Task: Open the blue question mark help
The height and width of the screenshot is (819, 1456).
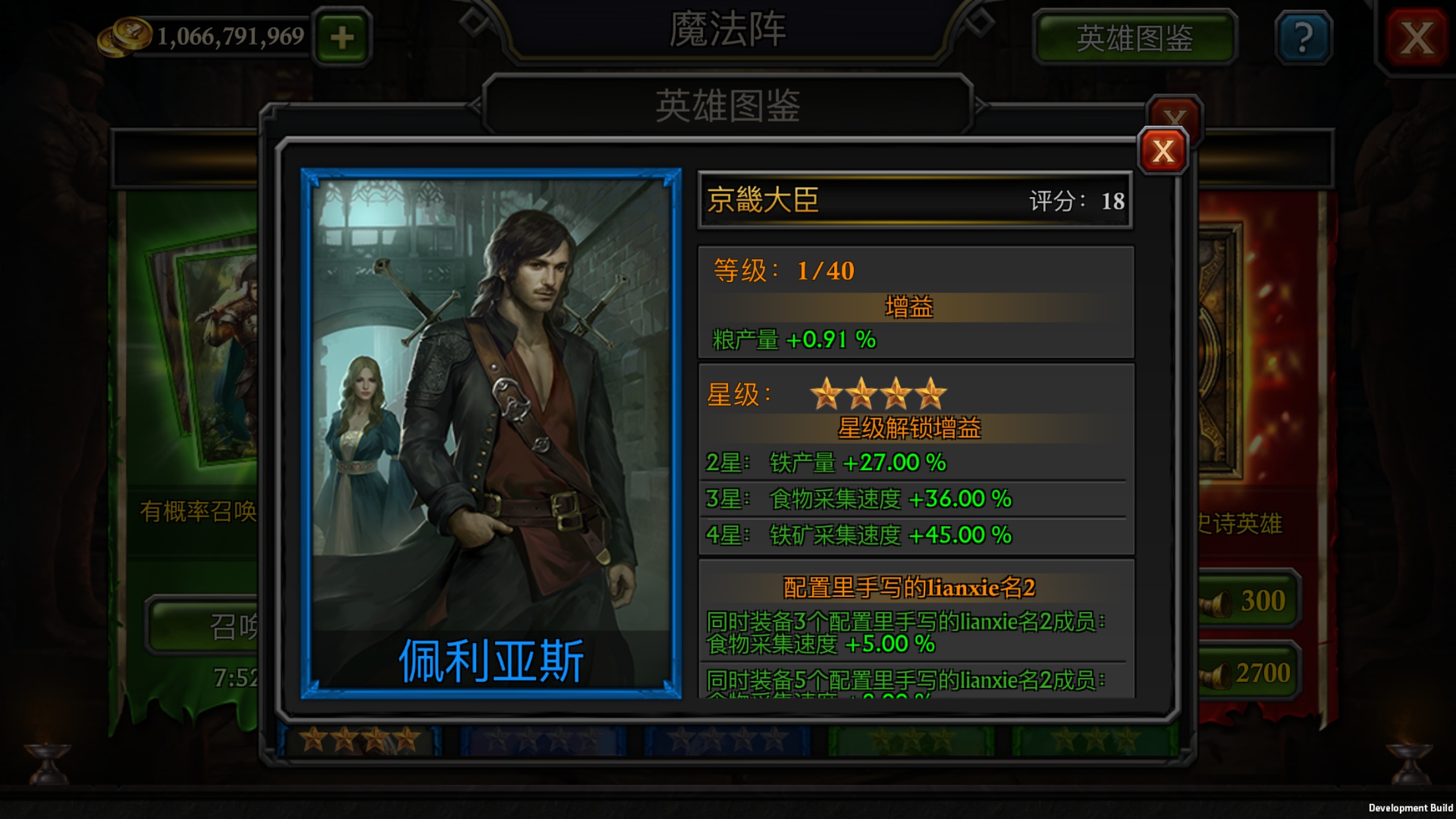Action: pos(1303,38)
